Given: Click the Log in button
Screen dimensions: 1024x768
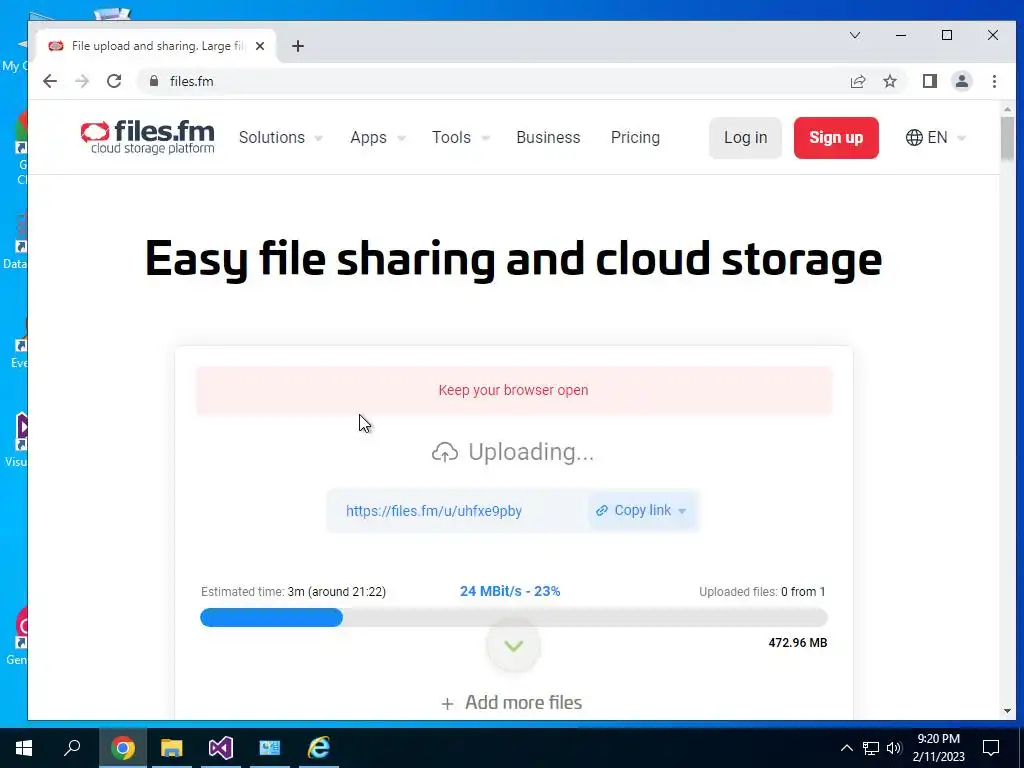Looking at the screenshot, I should [x=745, y=138].
